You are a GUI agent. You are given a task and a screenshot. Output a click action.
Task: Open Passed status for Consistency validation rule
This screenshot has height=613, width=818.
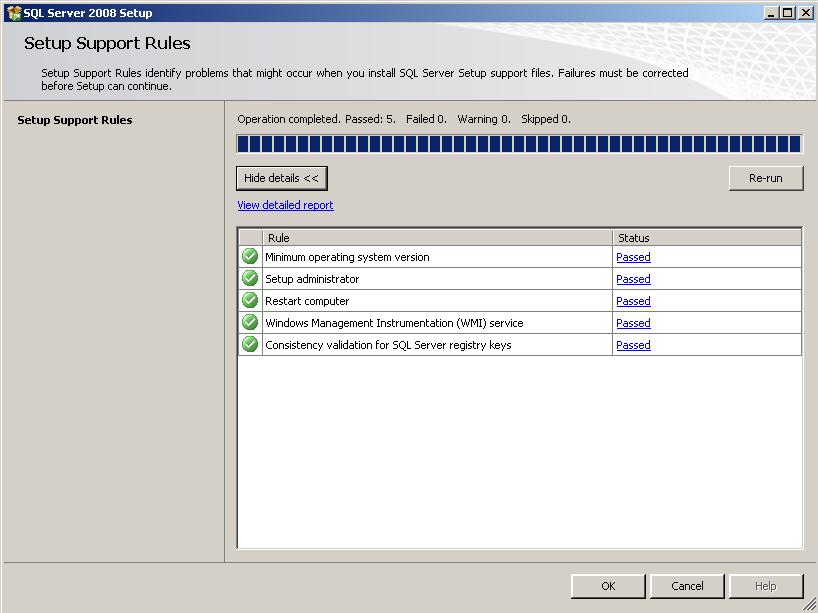(x=633, y=345)
